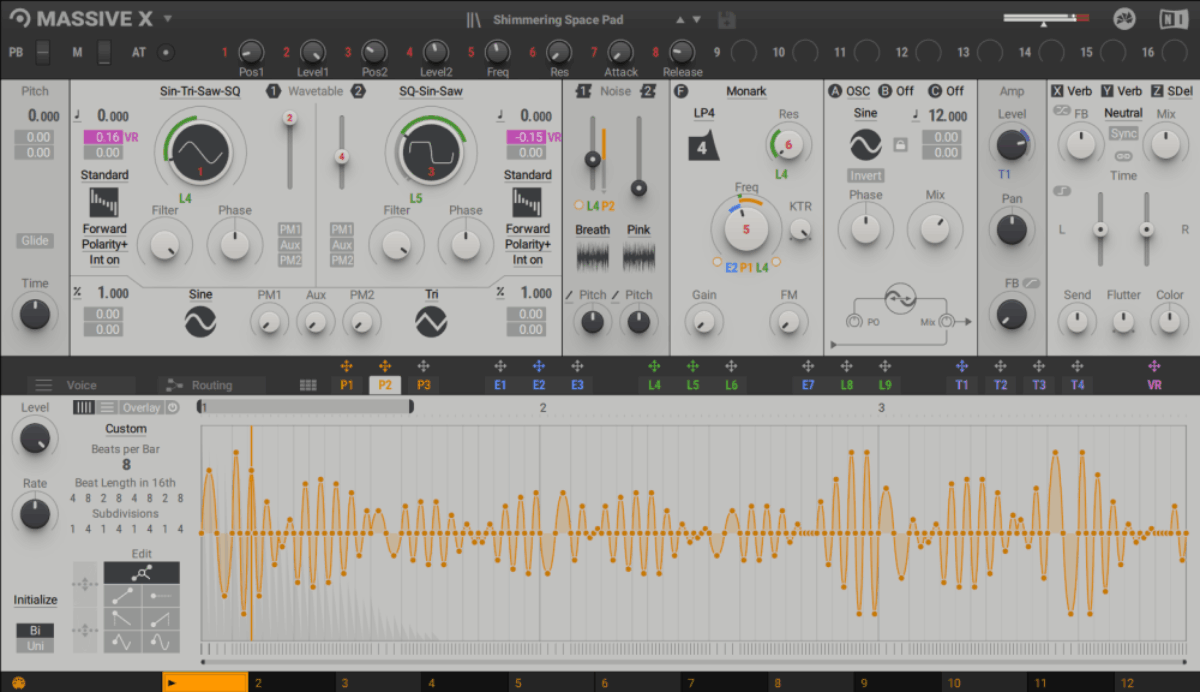
Task: Open the Monark filter type menu
Action: (x=746, y=91)
